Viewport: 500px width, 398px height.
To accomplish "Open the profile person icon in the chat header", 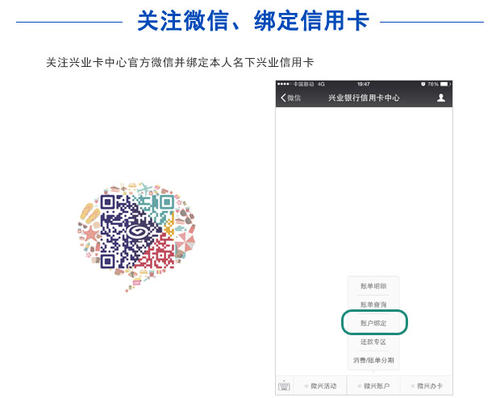I will point(441,98).
